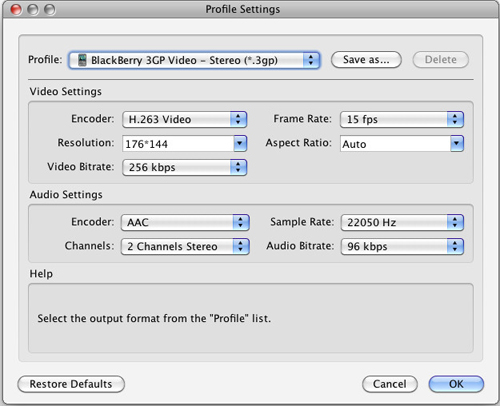
Task: Click the help text about selecting output format
Action: click(154, 318)
